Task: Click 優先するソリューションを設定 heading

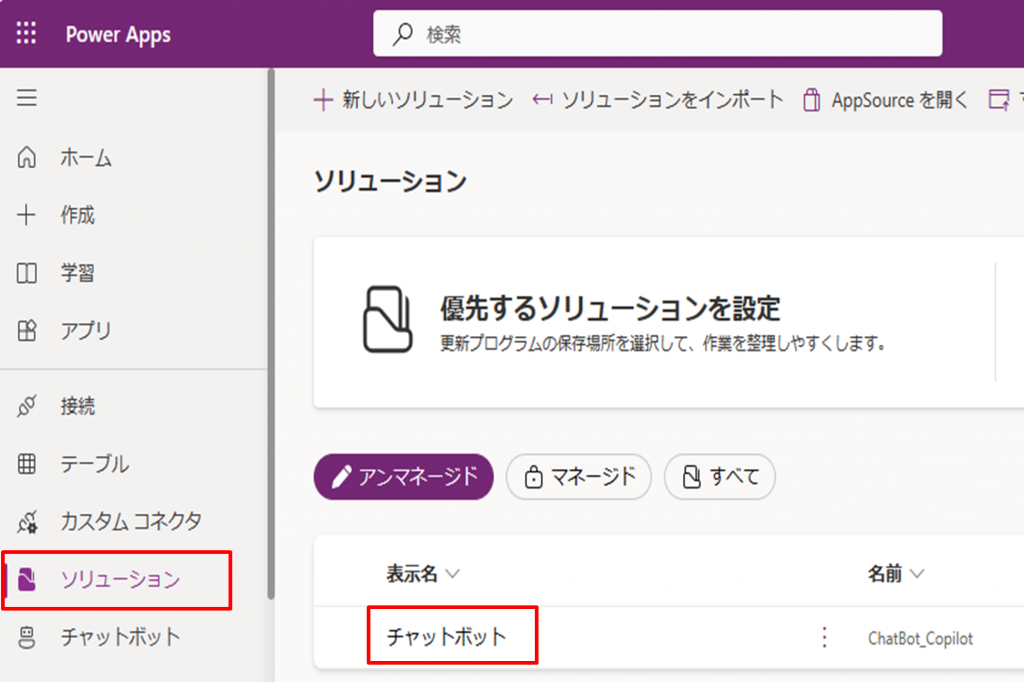Action: (x=610, y=308)
